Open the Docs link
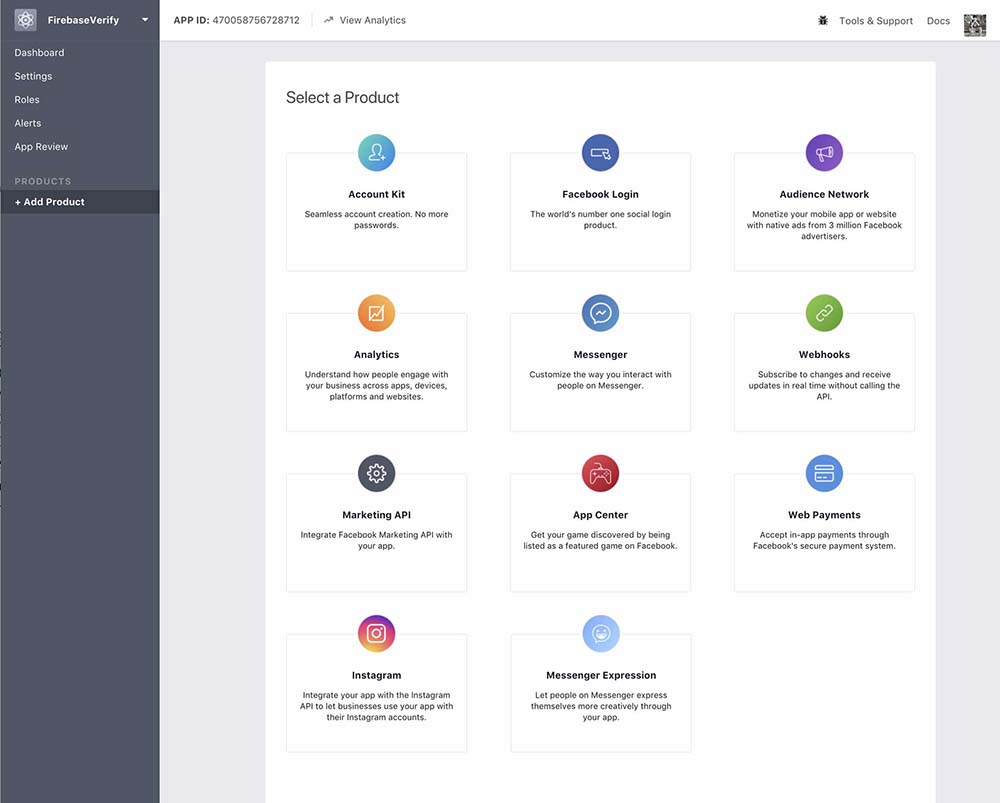The width and height of the screenshot is (1000, 803). coord(938,20)
